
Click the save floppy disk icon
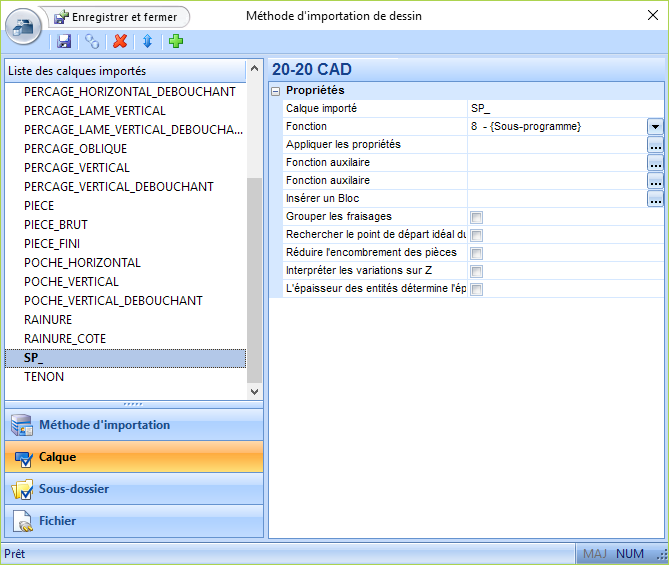[64, 41]
